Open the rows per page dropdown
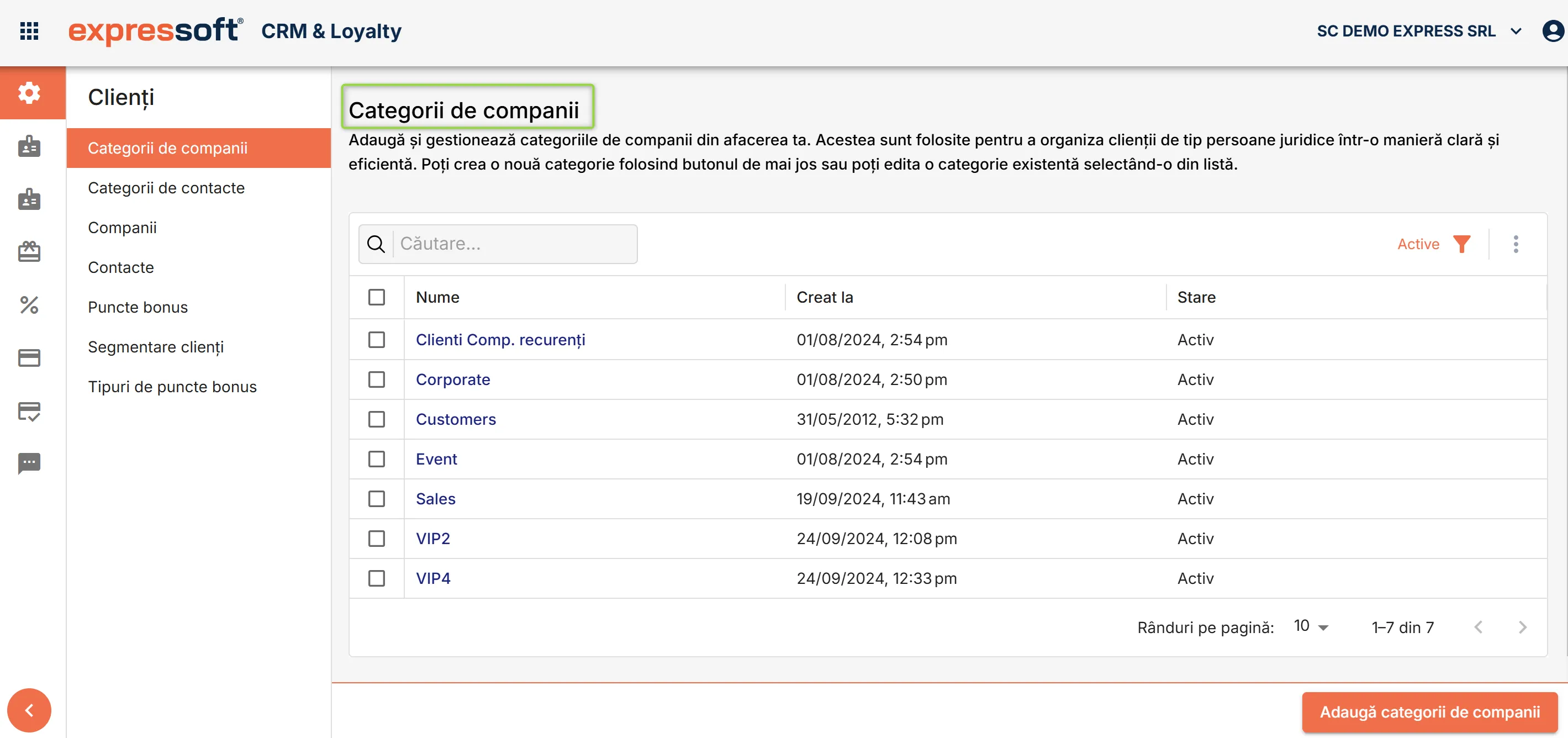 tap(1311, 626)
